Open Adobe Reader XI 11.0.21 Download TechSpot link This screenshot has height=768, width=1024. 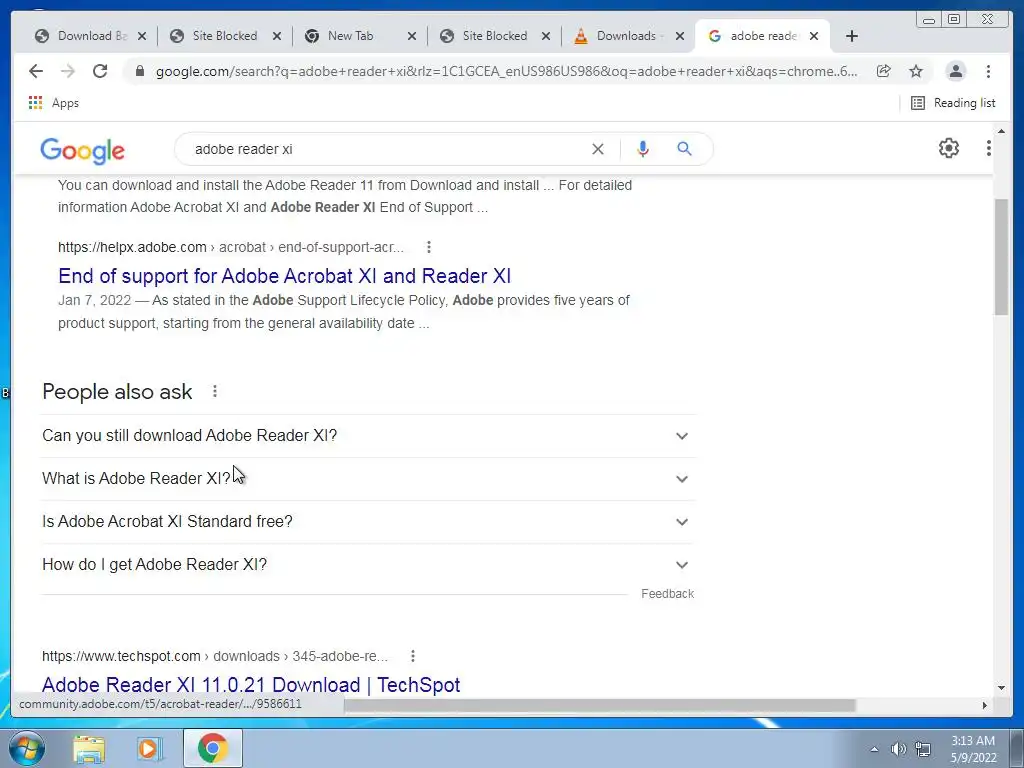pos(251,684)
